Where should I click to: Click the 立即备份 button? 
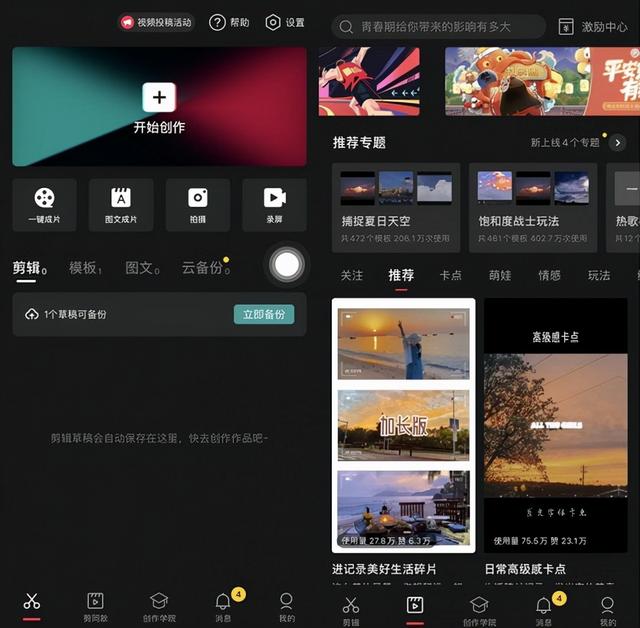[x=264, y=314]
